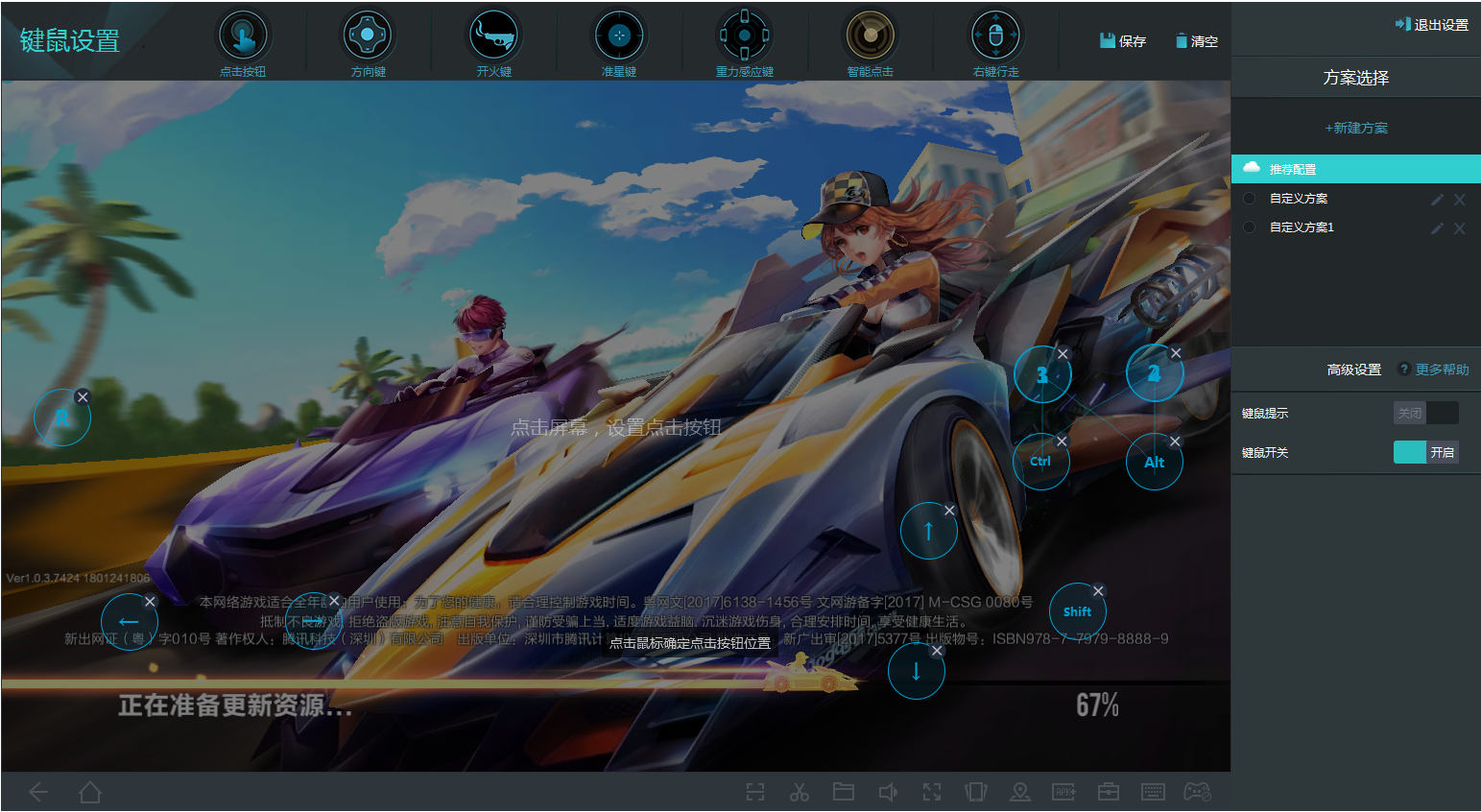Image resolution: width=1481 pixels, height=812 pixels.
Task: Open the 更多帮助 help link
Action: (x=1441, y=370)
